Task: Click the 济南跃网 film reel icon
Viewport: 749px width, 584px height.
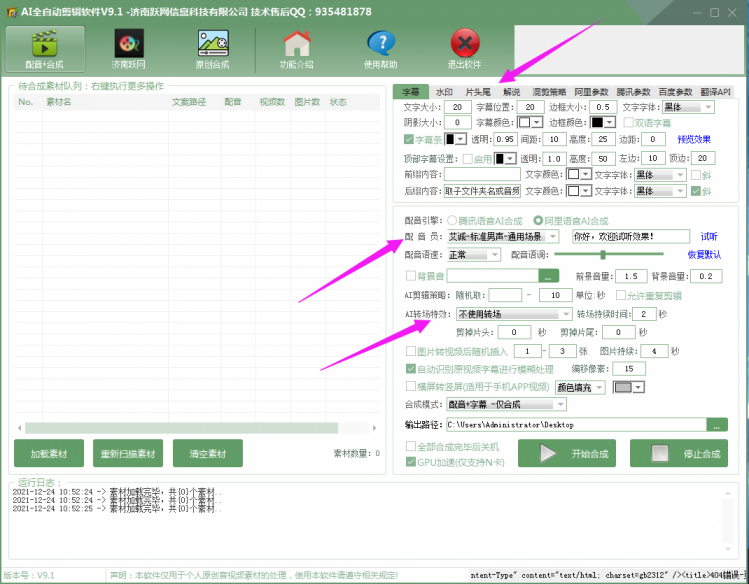Action: (128, 43)
